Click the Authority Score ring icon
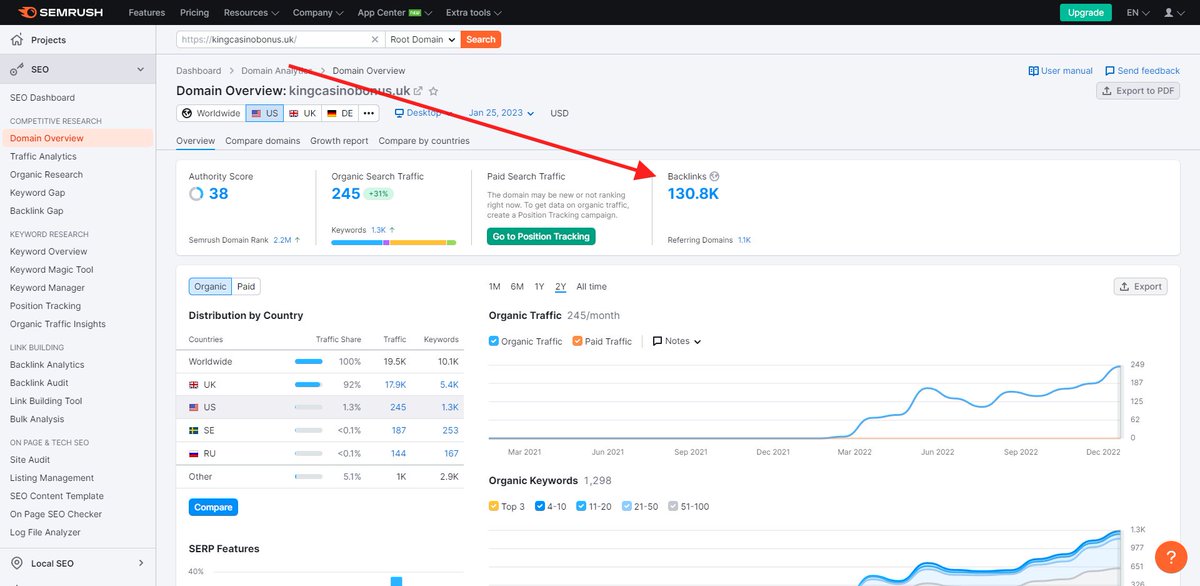This screenshot has height=586, width=1200. pyautogui.click(x=196, y=194)
